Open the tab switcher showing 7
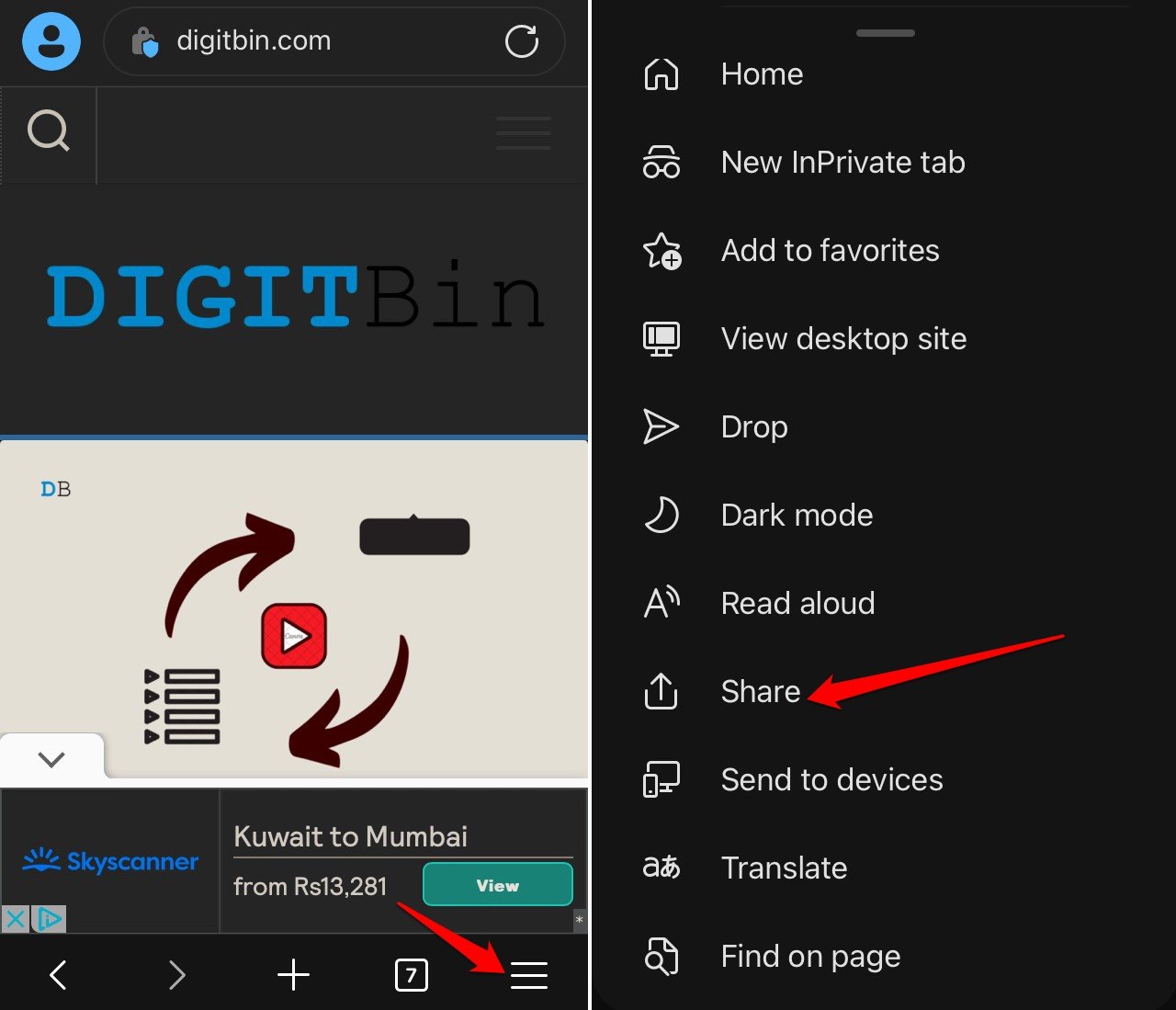The image size is (1176, 1010). (x=412, y=975)
